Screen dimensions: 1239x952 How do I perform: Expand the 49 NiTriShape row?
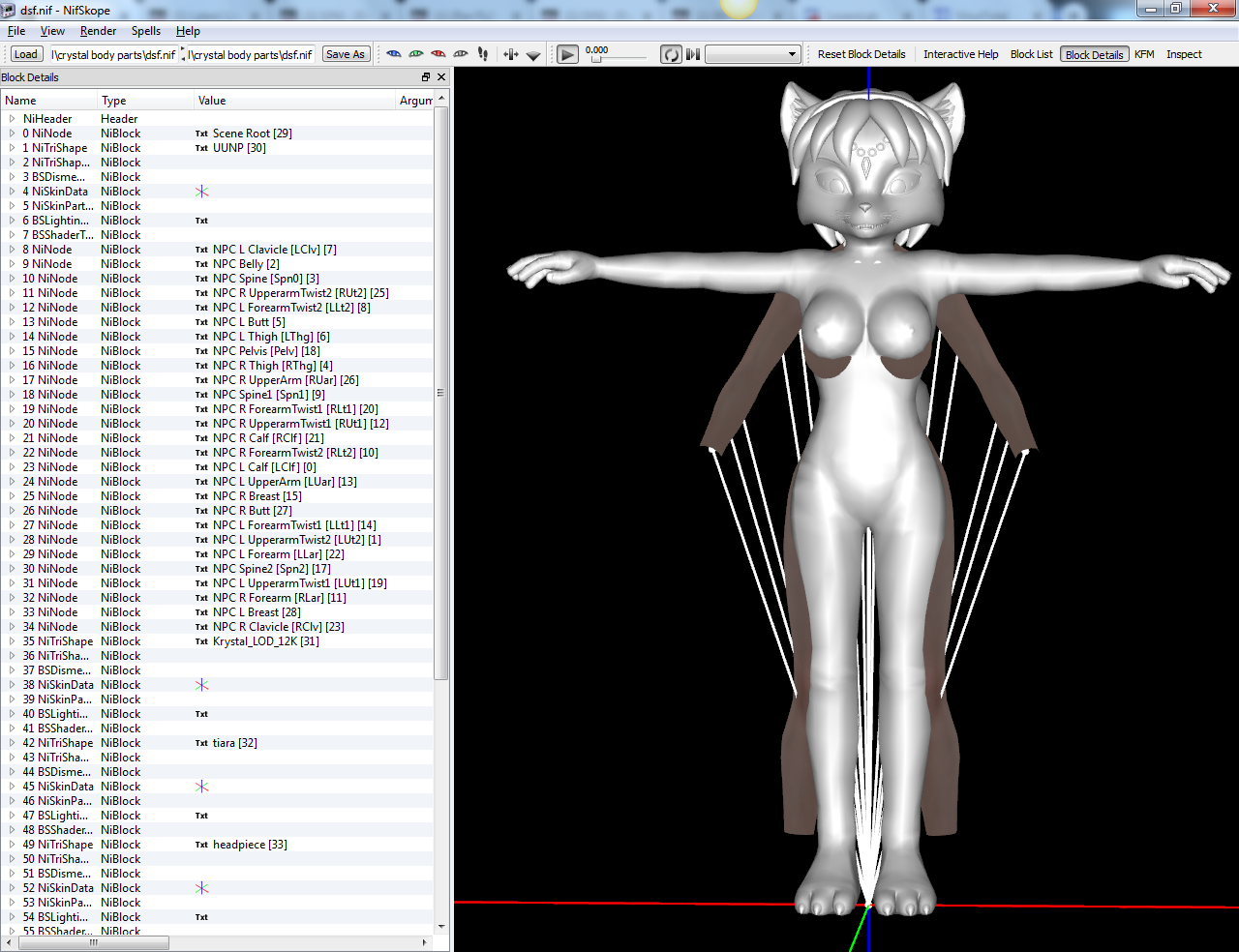pos(12,845)
